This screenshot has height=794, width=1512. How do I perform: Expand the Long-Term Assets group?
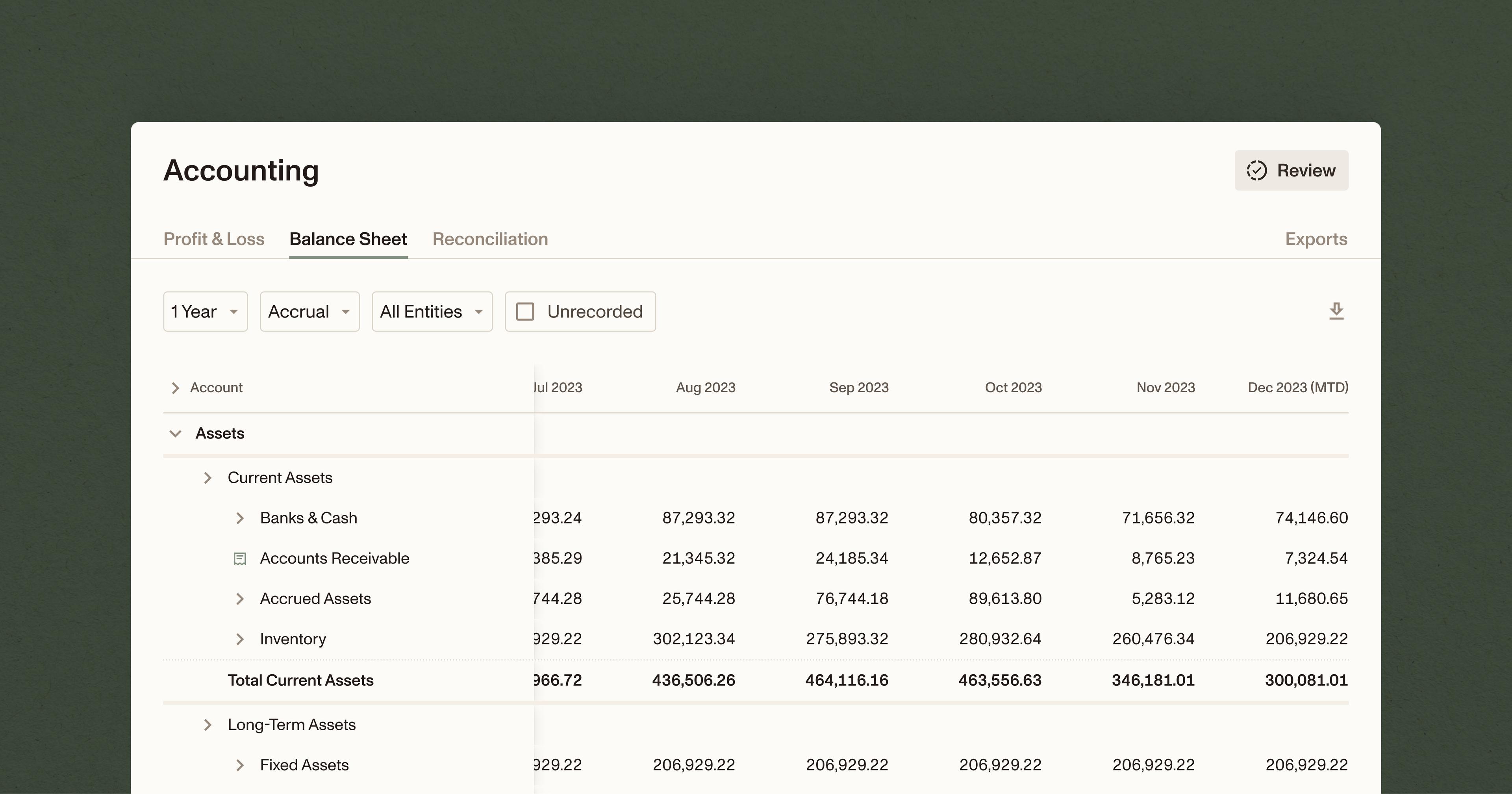tap(207, 725)
